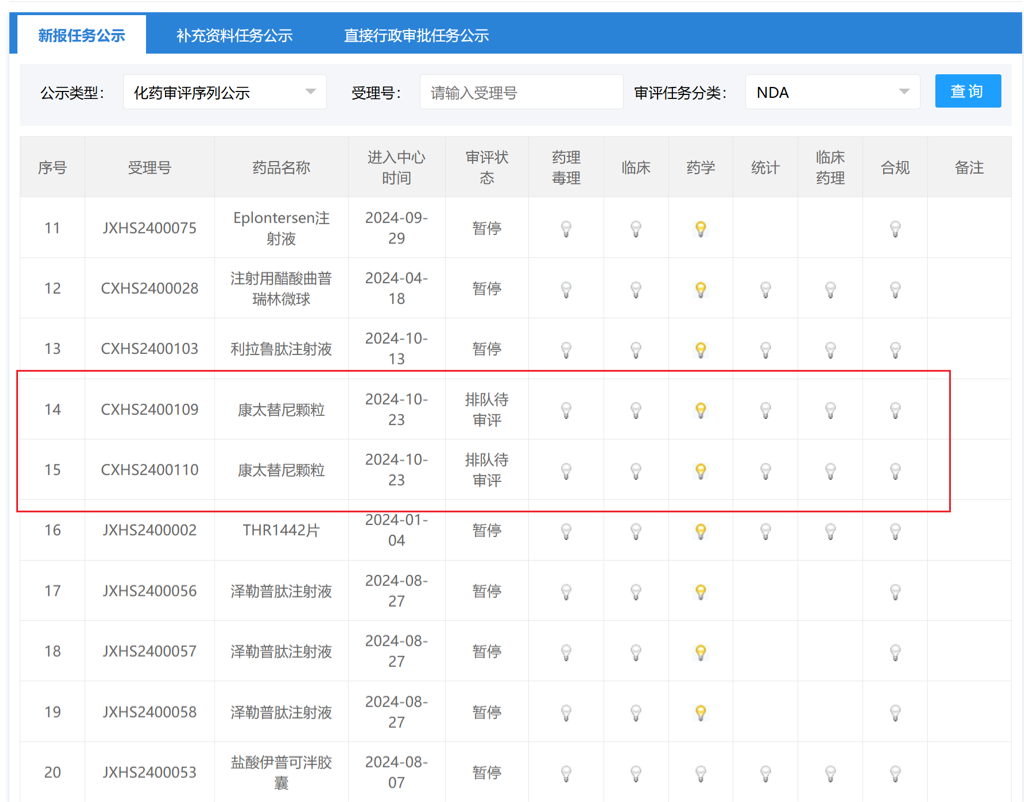Open the 直接行政审批任务公示 tab

pyautogui.click(x=416, y=35)
